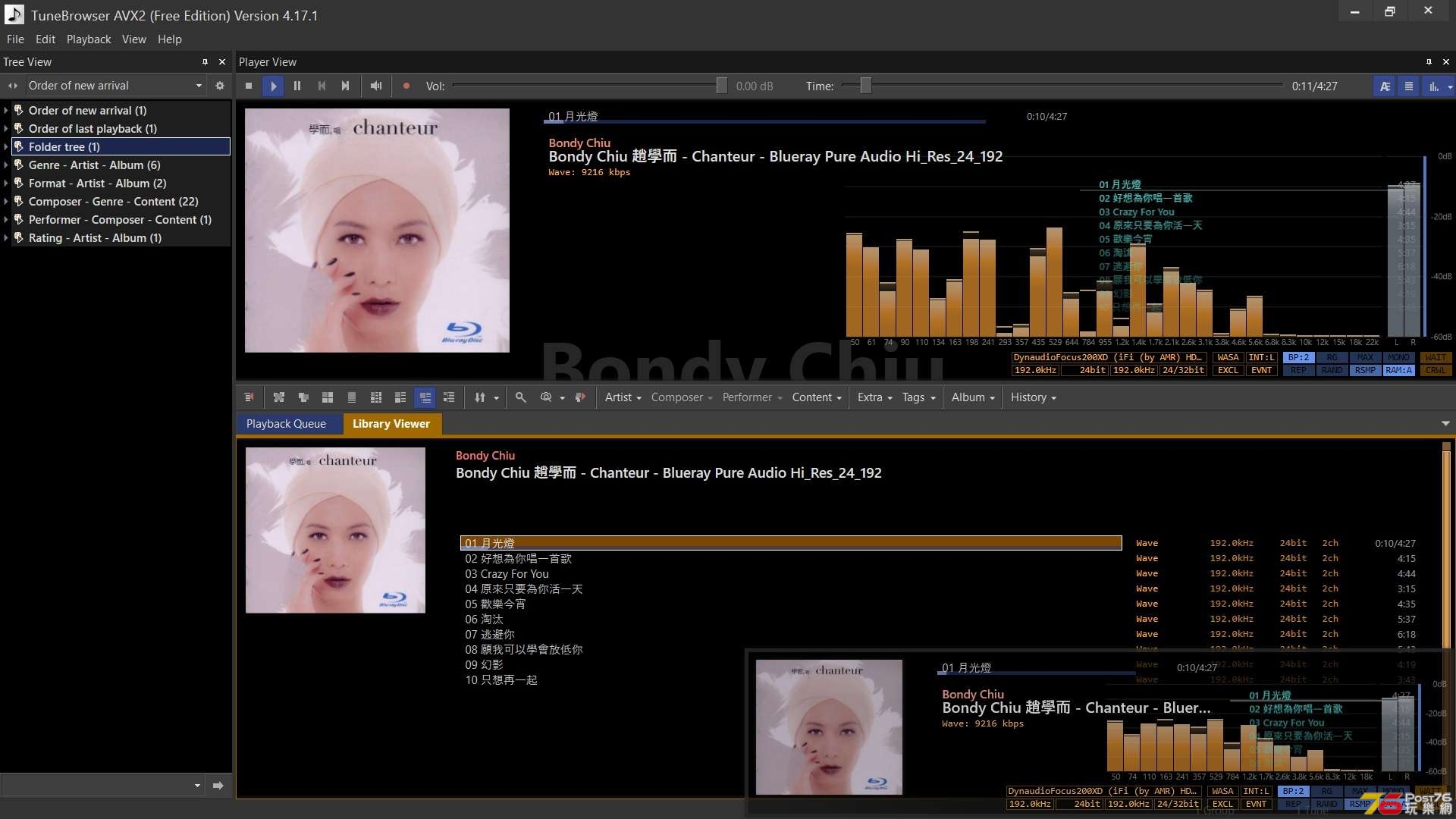The image size is (1456, 819).
Task: Select the stacked covers layout icon
Action: (303, 397)
